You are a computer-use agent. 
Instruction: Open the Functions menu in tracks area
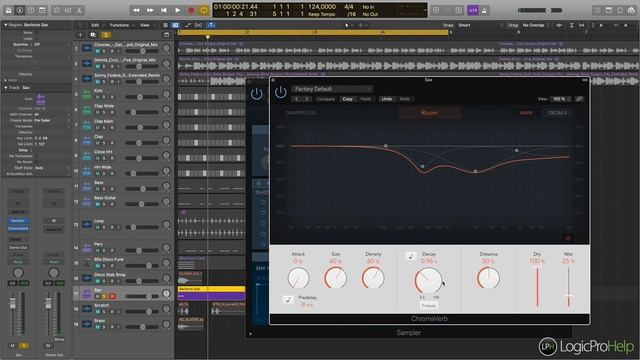[x=120, y=25]
